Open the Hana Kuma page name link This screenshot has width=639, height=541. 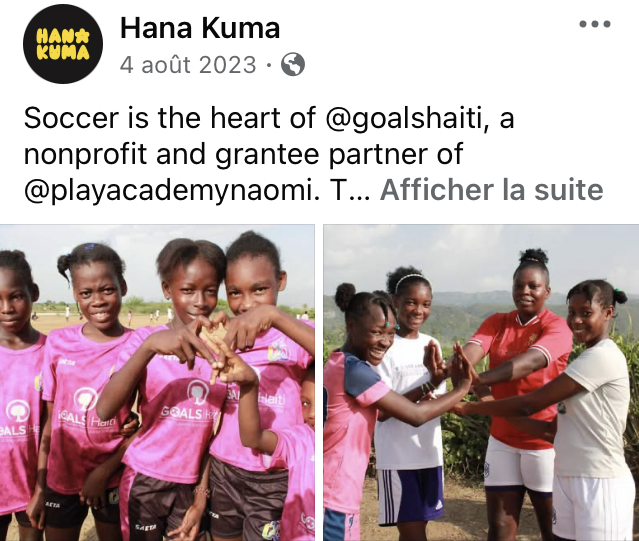200,28
